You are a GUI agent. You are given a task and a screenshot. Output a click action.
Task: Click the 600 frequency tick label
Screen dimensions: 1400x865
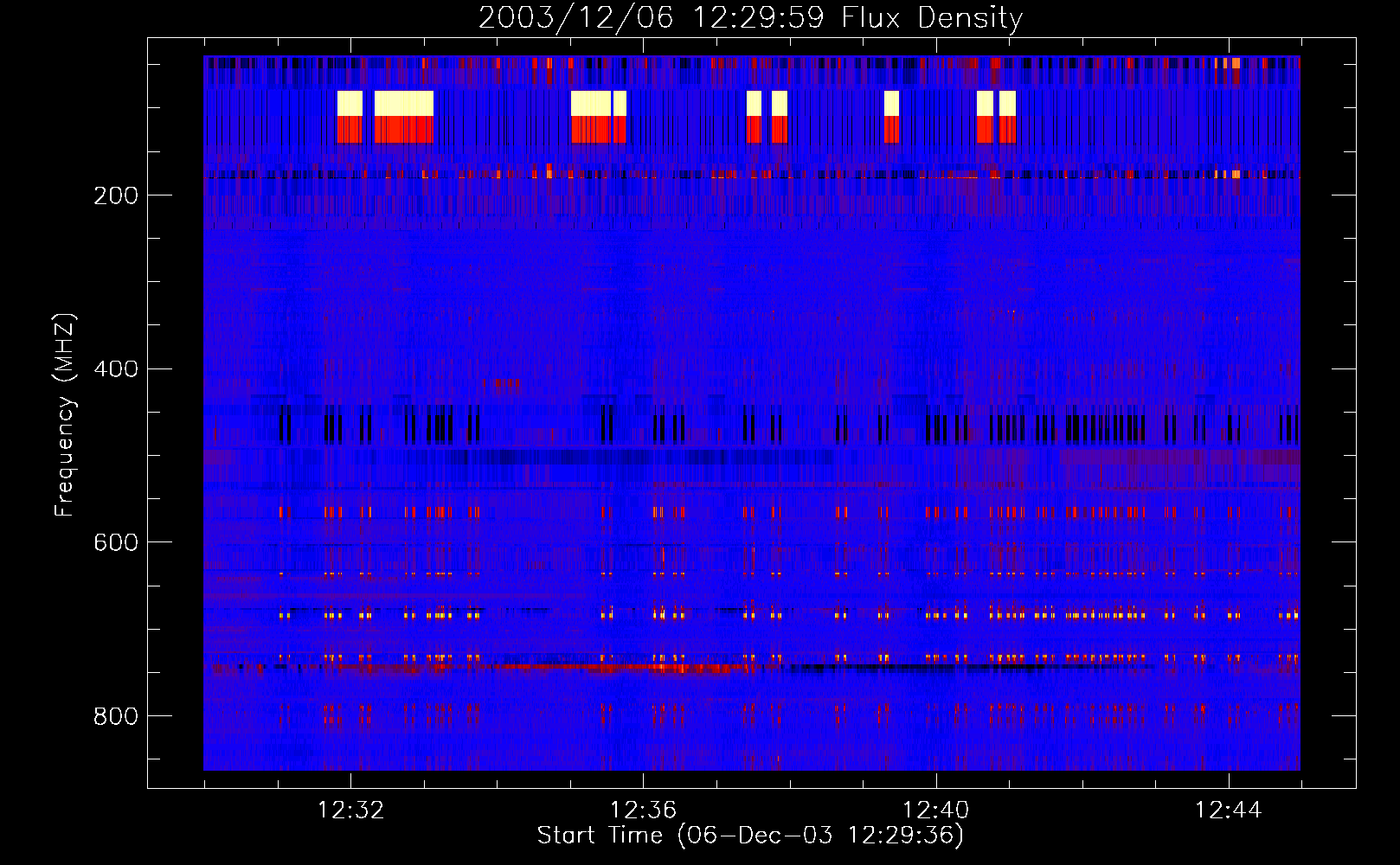[116, 542]
